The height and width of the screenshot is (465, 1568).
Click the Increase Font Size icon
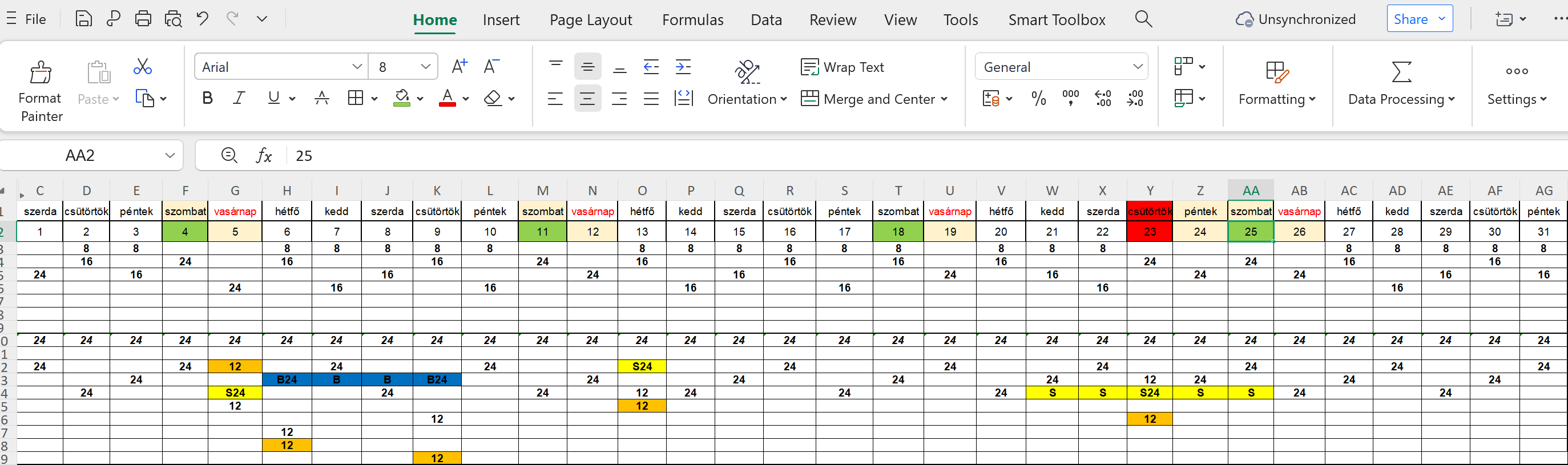[459, 66]
